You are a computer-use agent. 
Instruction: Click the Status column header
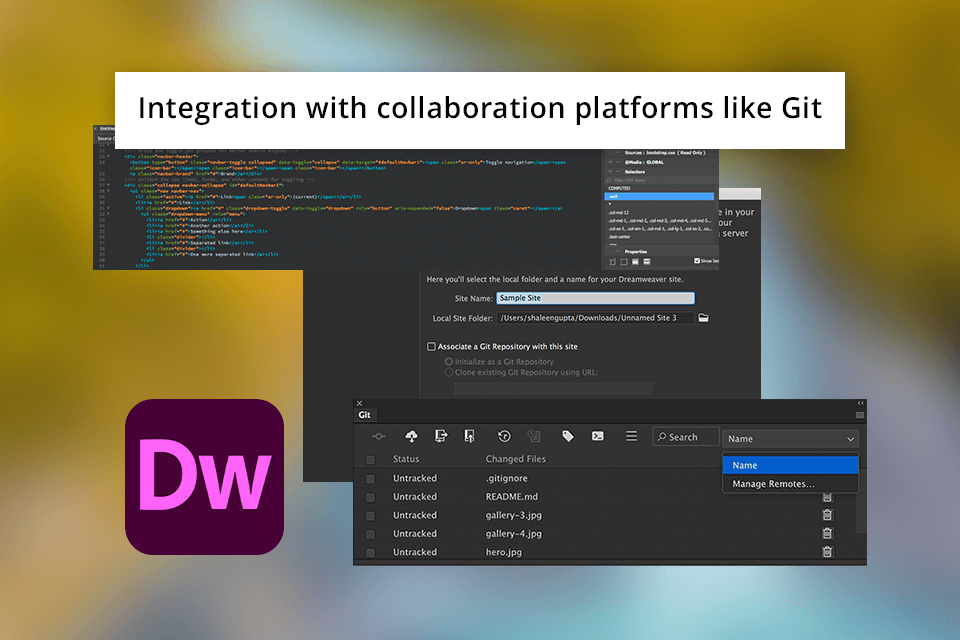click(406, 459)
